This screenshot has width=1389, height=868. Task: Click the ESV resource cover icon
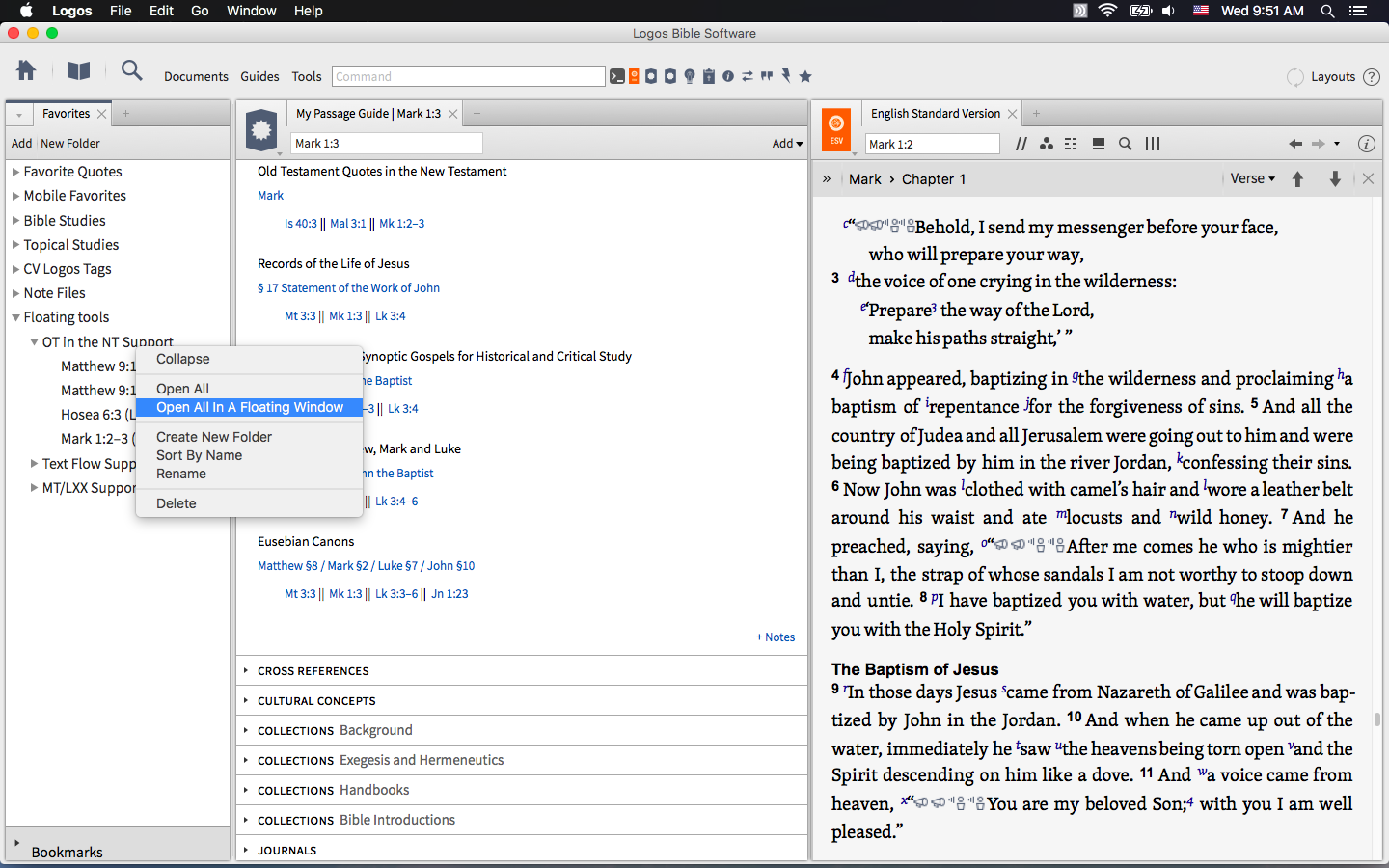pos(836,129)
